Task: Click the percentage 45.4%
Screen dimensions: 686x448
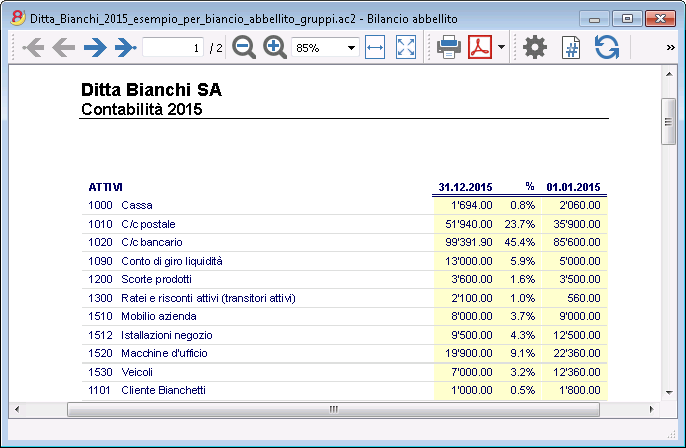Action: point(520,242)
